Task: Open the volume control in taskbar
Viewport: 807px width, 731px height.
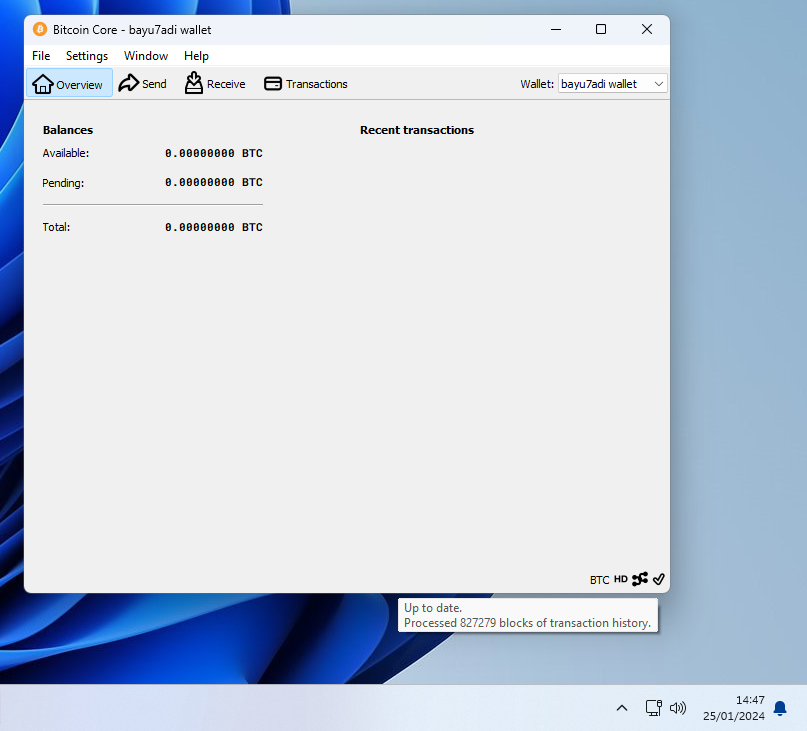Action: (x=678, y=708)
